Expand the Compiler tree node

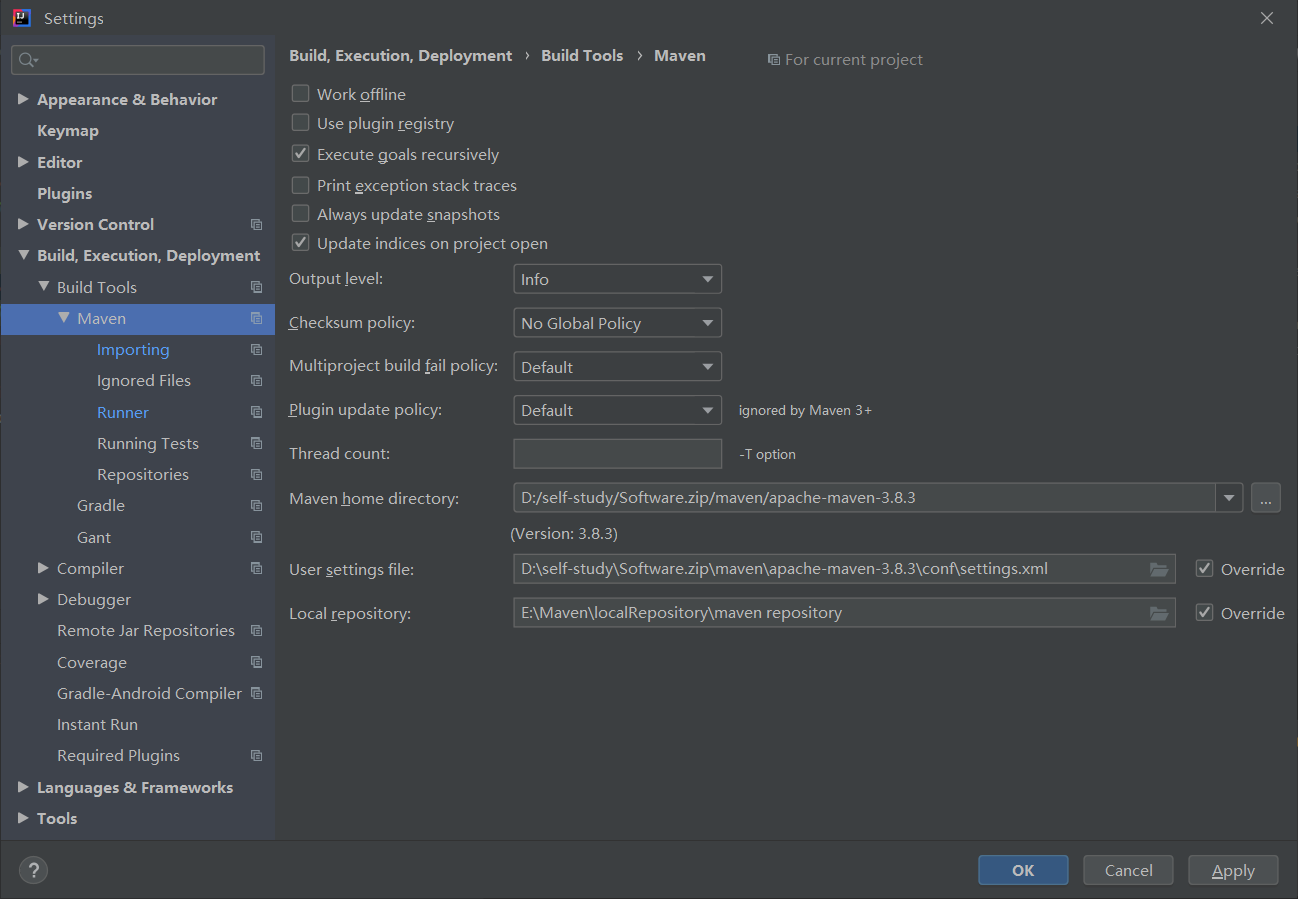point(43,568)
